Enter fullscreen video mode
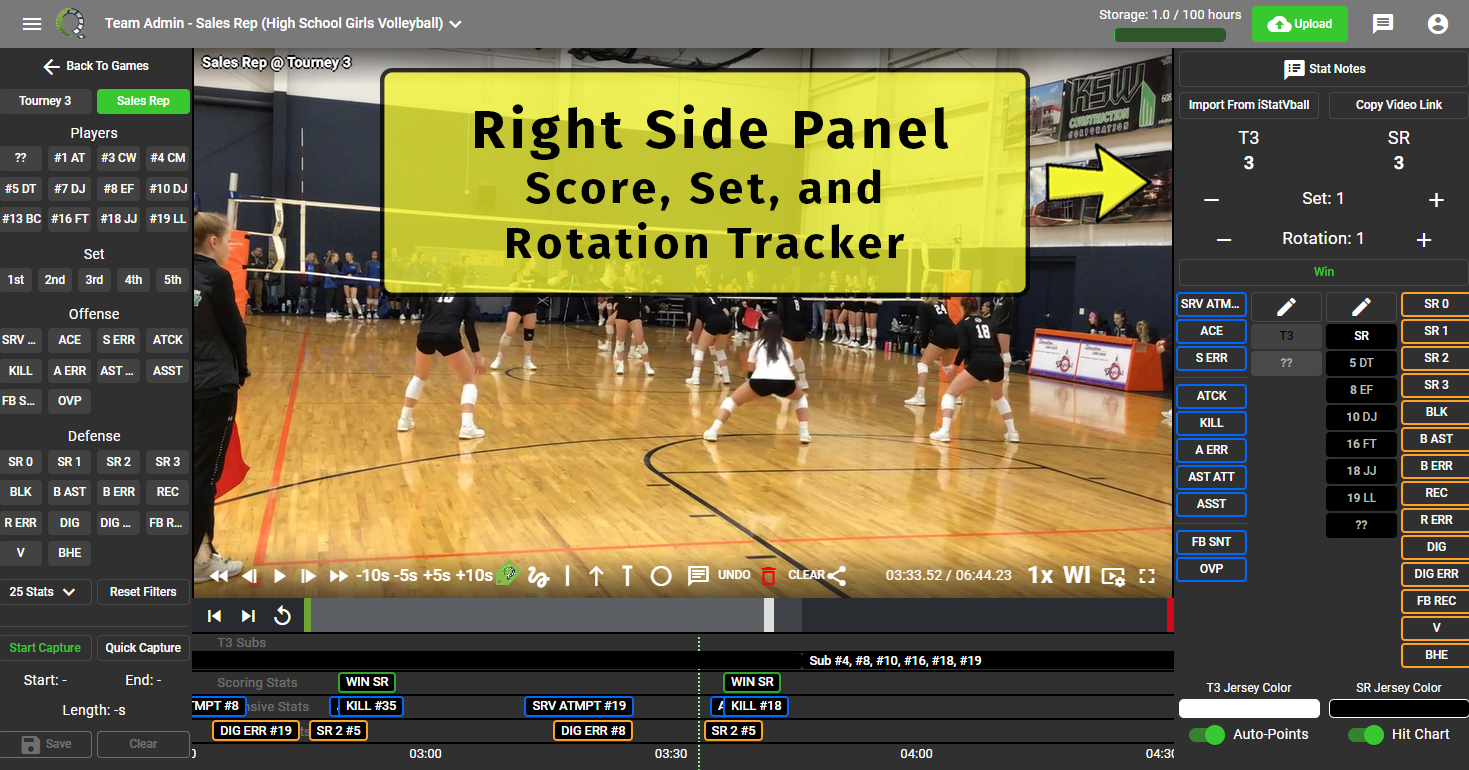1469x770 pixels. point(1147,576)
